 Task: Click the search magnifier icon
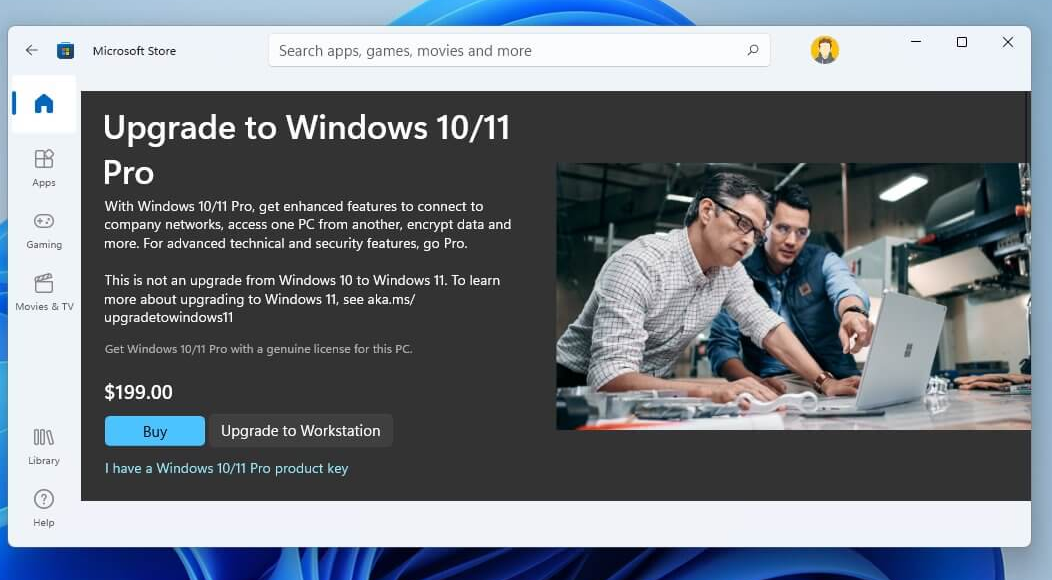(x=752, y=50)
